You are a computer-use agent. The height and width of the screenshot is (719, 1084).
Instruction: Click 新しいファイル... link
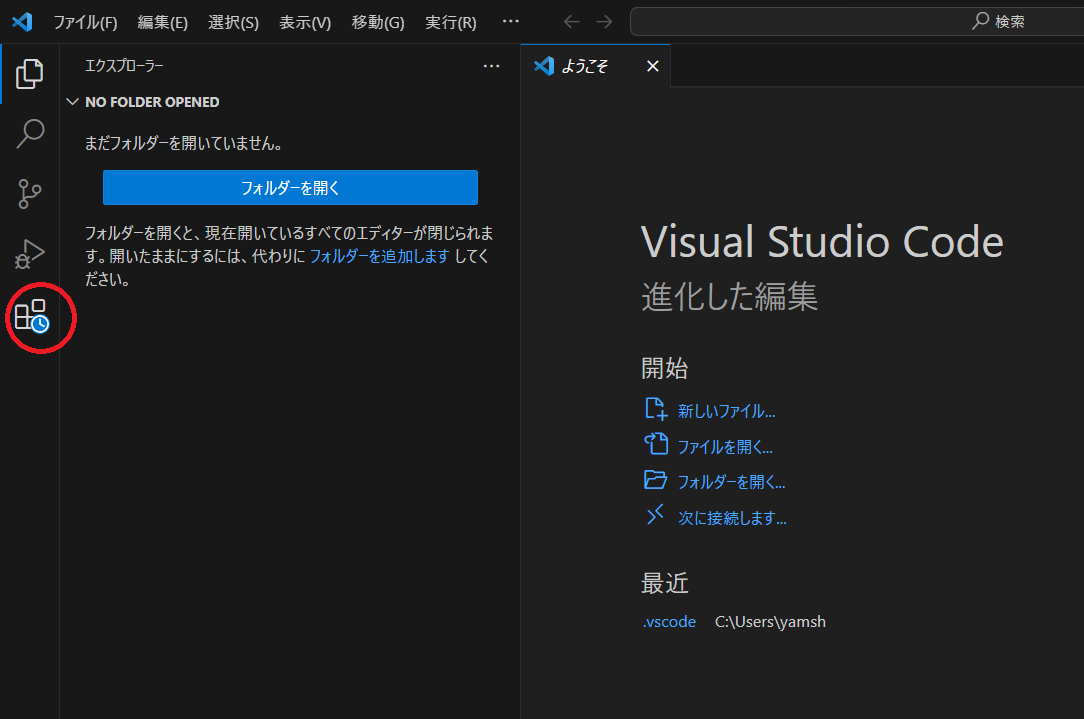tap(726, 411)
